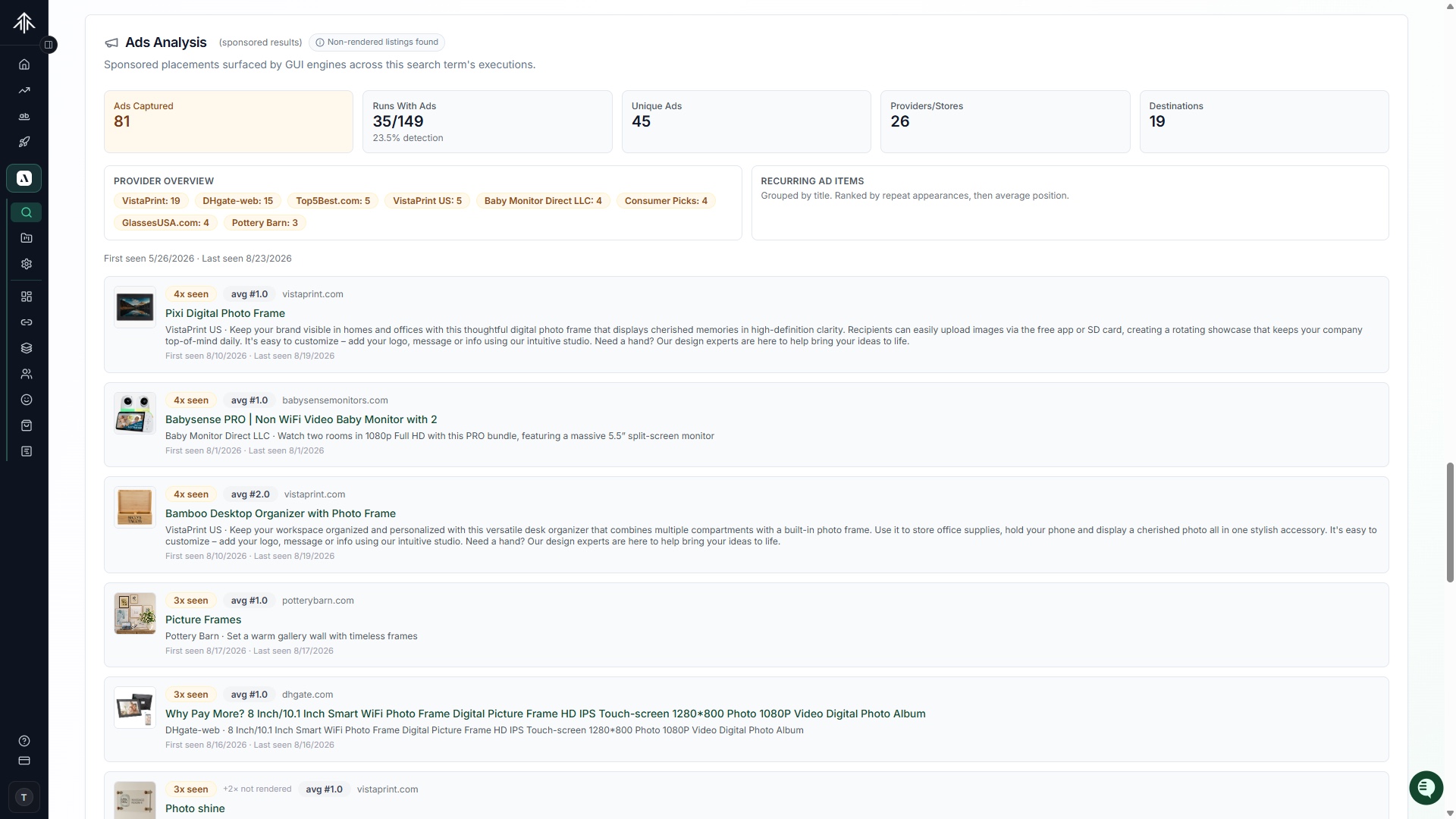Select the brand logo workspace tile
The image size is (1456, 819).
pyautogui.click(x=24, y=178)
